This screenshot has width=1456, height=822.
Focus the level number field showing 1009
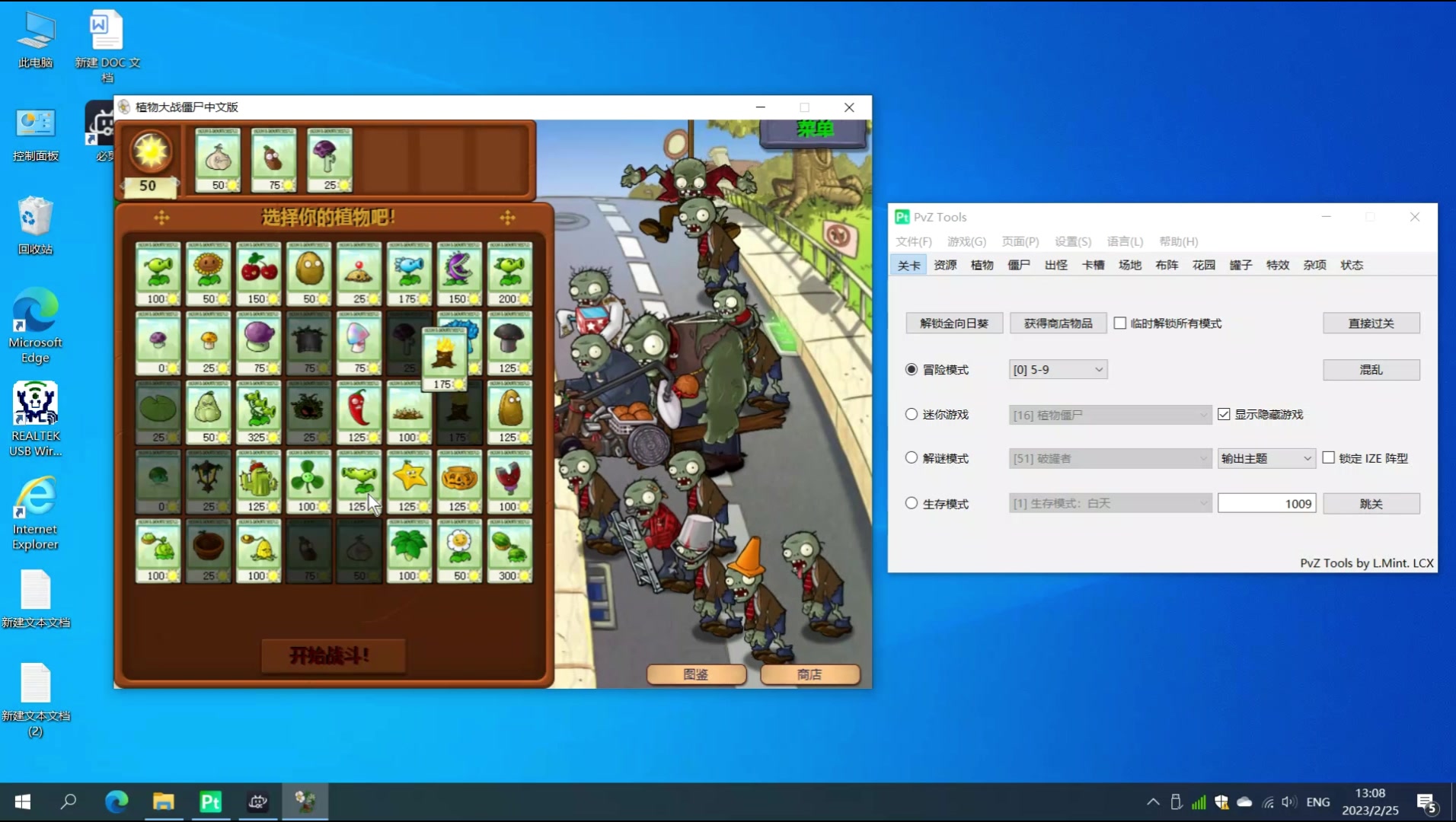(x=1266, y=503)
